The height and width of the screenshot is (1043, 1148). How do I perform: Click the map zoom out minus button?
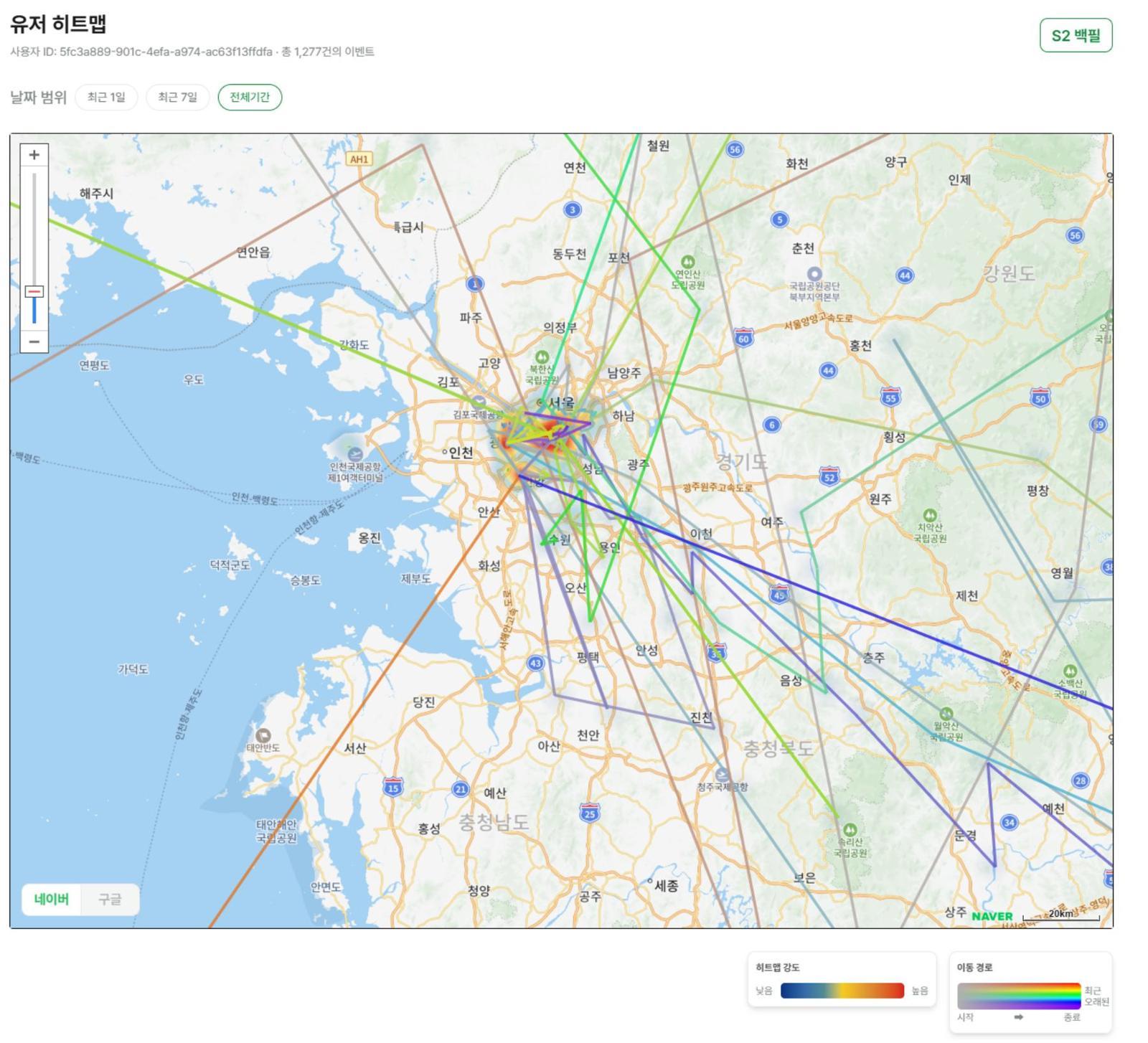point(34,341)
